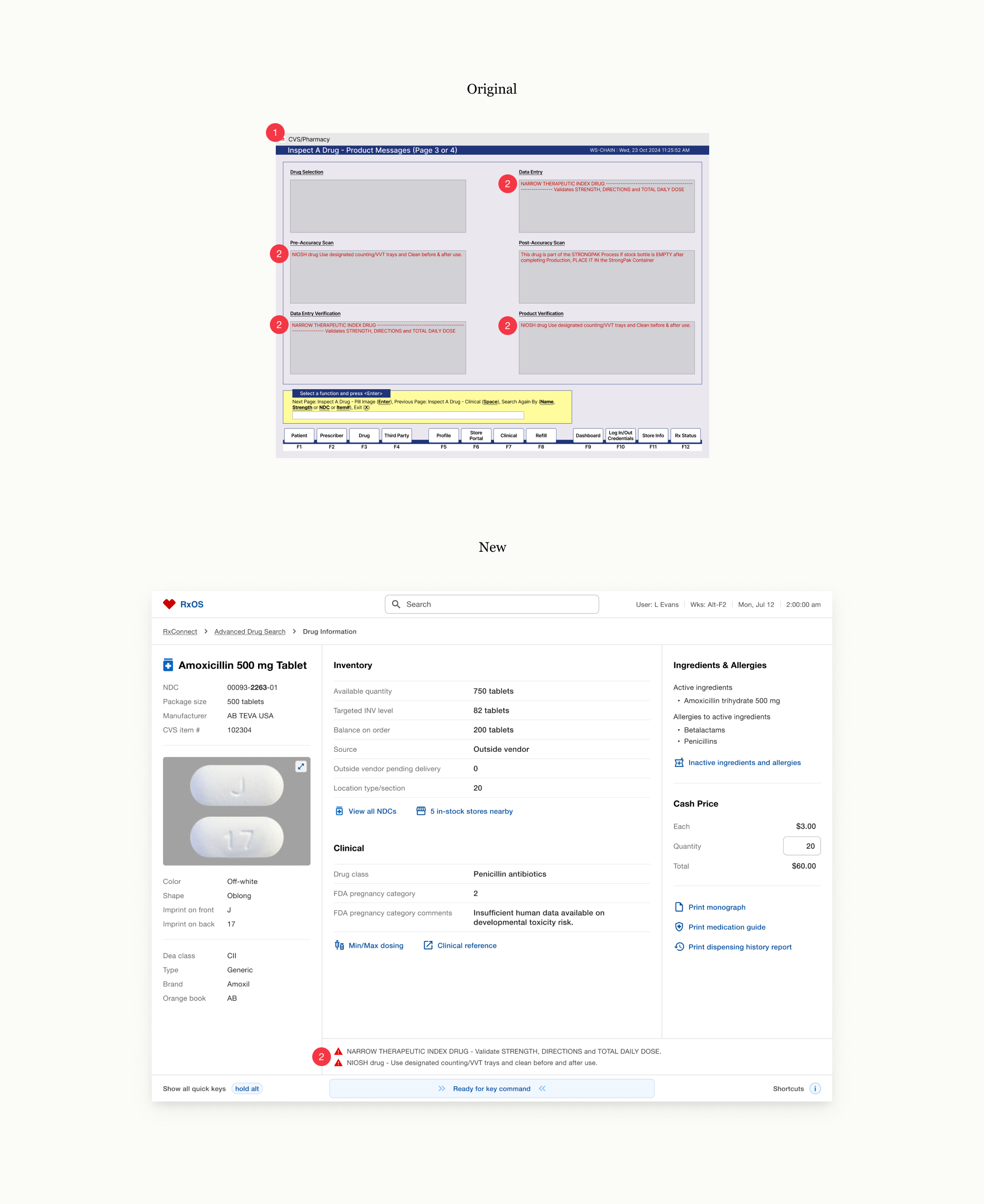Select the Dashboard F9 function tab

click(588, 435)
